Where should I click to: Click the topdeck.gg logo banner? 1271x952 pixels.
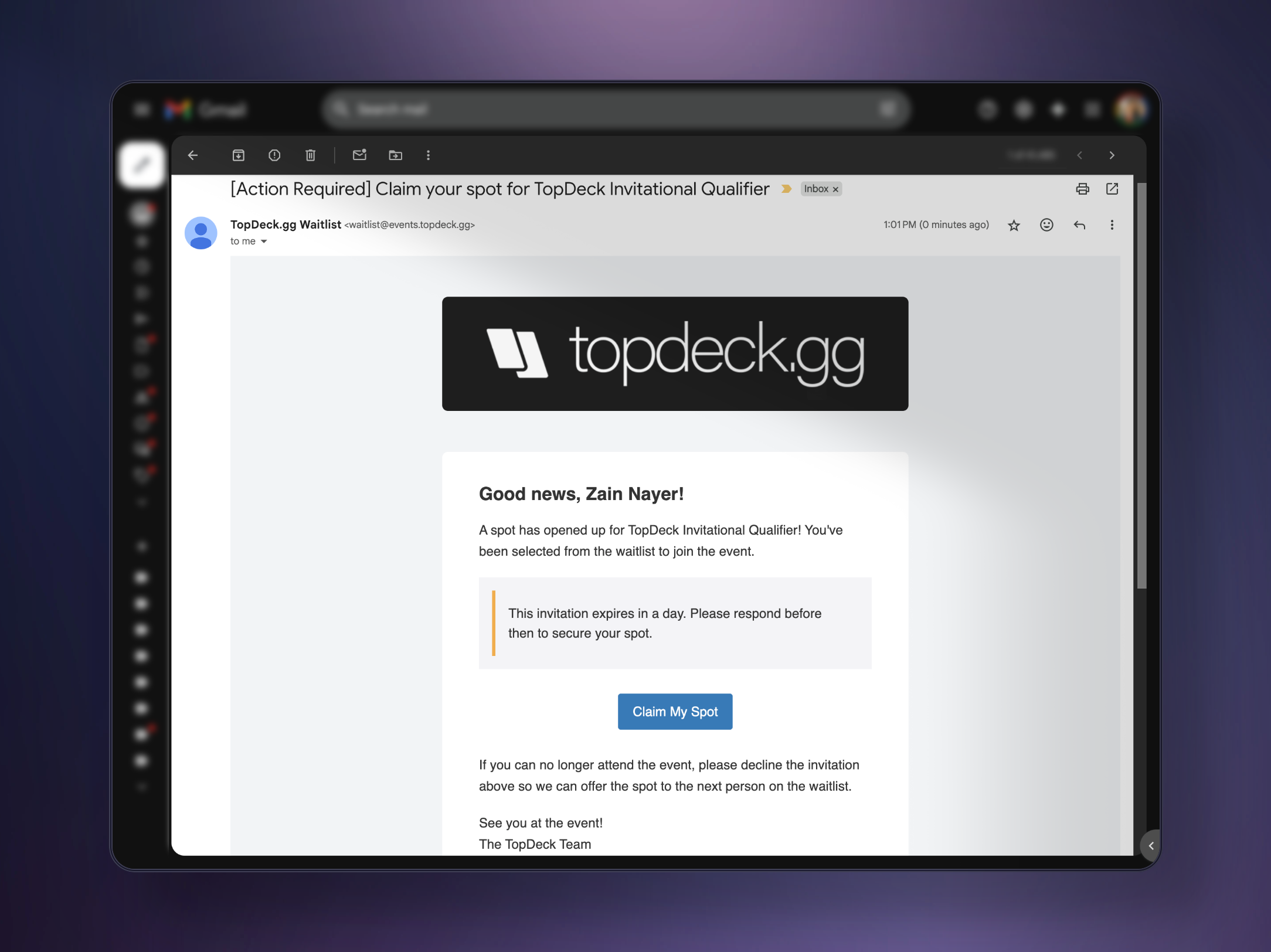675,353
